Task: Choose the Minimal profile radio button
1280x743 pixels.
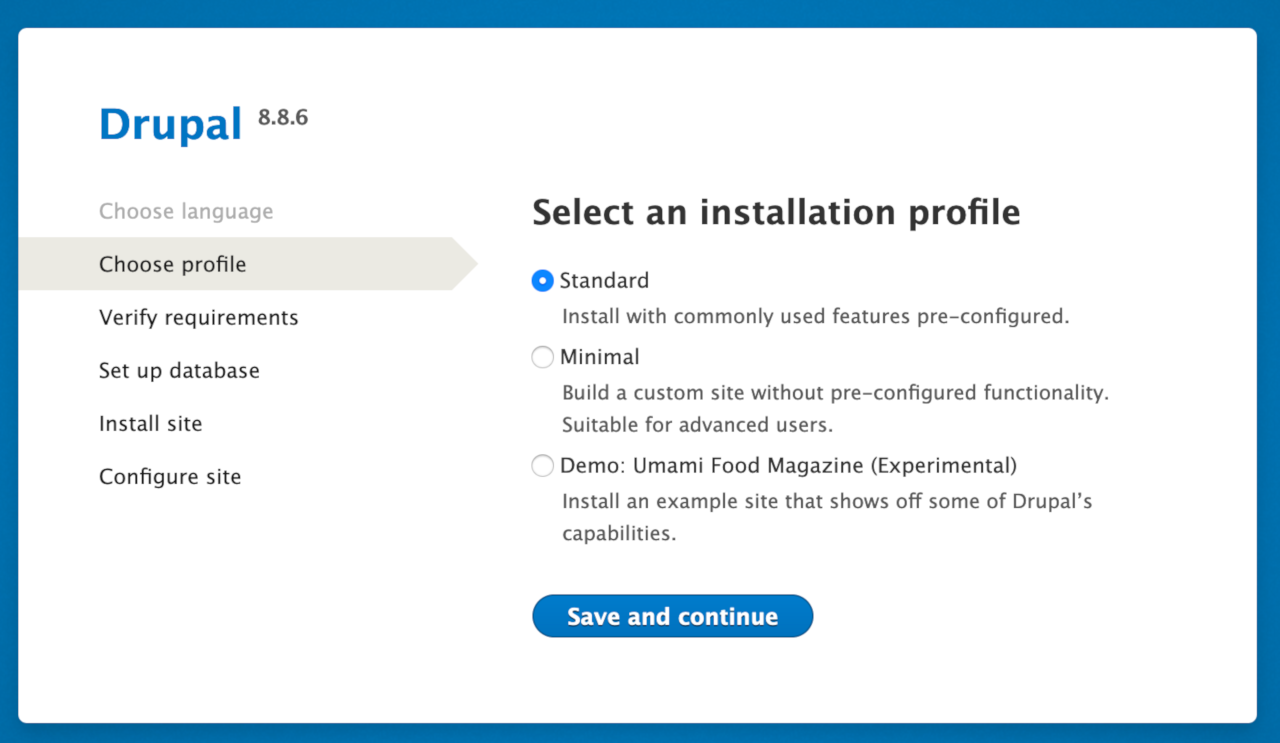Action: click(541, 357)
